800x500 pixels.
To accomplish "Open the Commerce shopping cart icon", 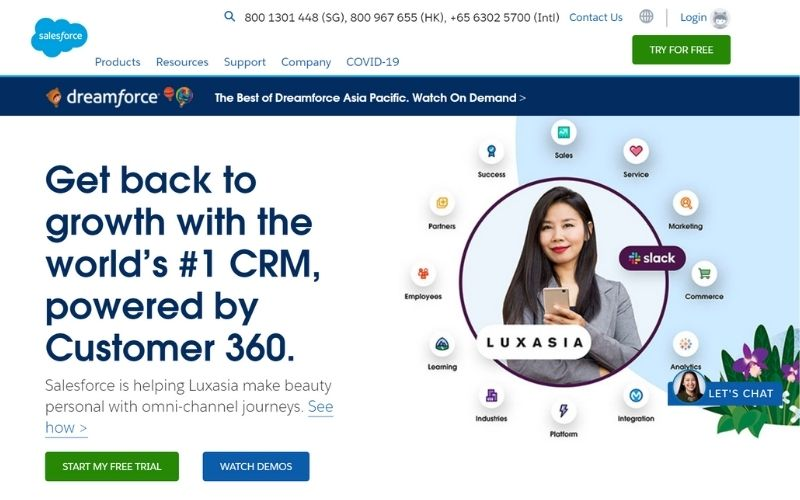I will tap(704, 273).
